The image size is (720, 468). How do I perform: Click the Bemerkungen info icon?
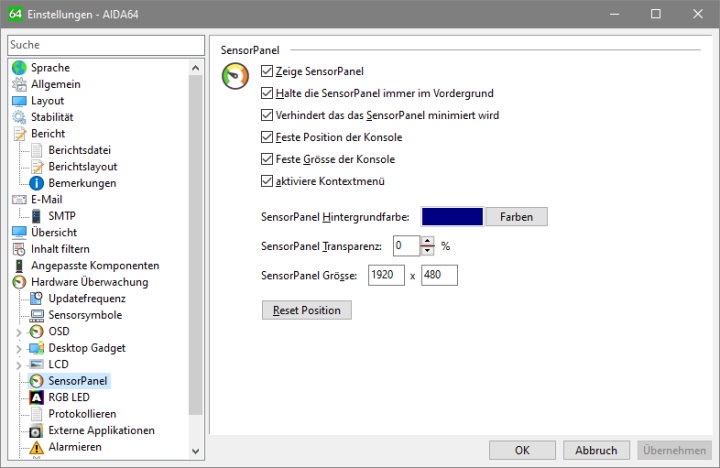37,183
